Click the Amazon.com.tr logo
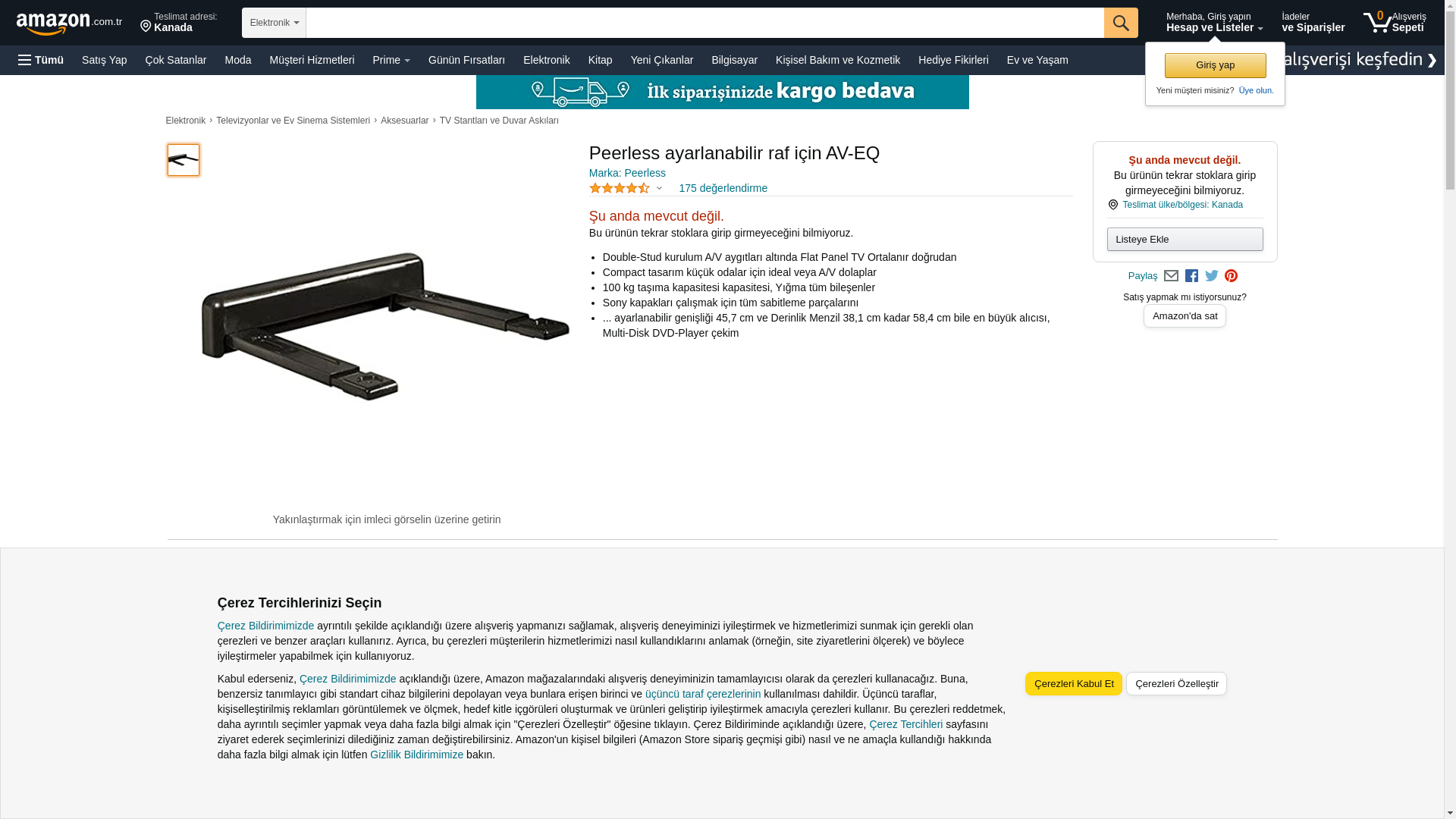The width and height of the screenshot is (1456, 819). point(69,24)
